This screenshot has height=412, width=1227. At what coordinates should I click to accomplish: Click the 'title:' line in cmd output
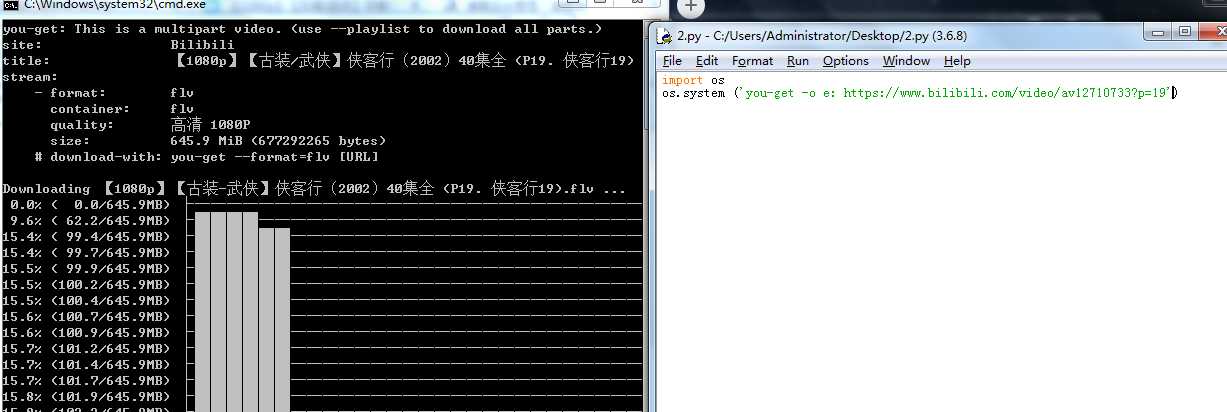(319, 61)
